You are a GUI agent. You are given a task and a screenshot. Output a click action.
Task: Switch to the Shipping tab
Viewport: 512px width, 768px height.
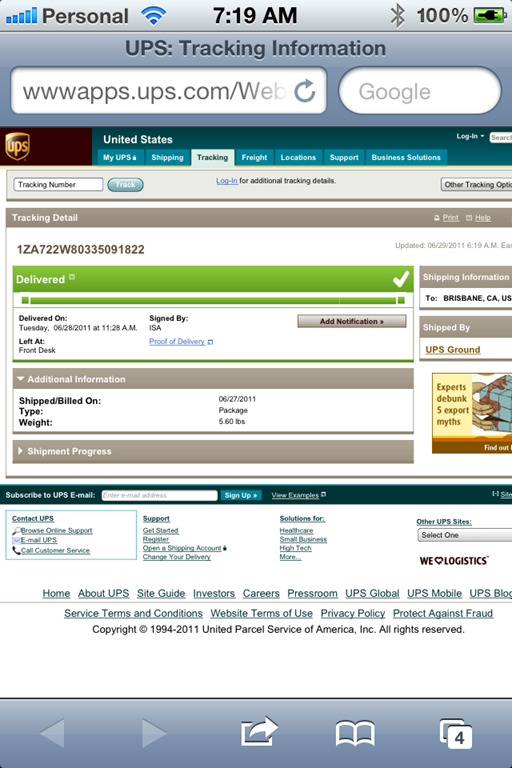coord(167,157)
